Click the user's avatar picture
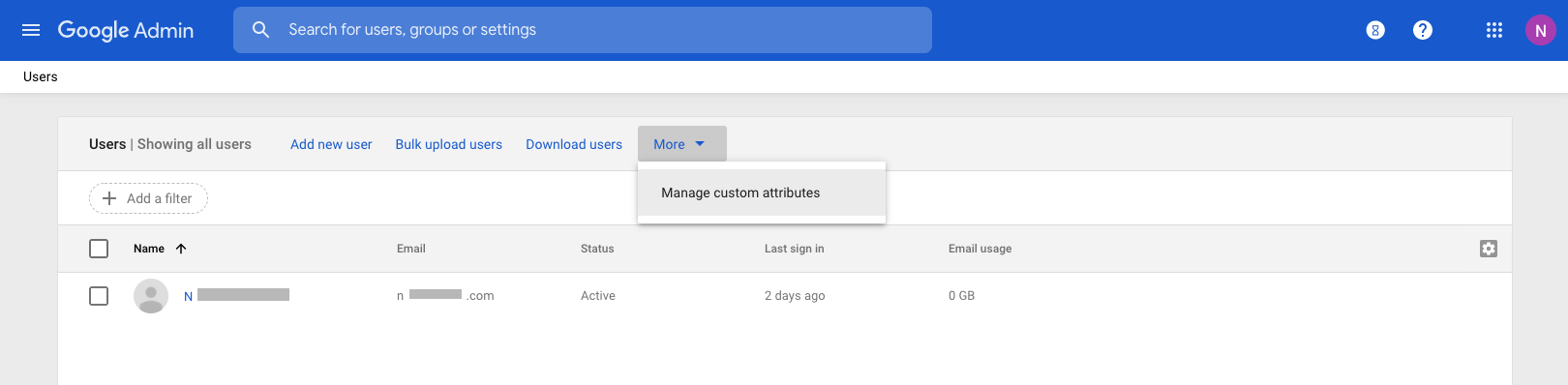 pos(151,296)
